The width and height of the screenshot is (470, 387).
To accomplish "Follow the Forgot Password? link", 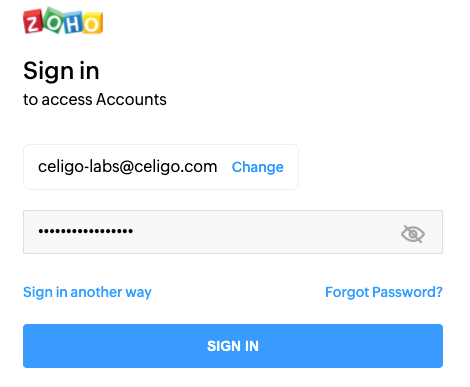I will (384, 292).
